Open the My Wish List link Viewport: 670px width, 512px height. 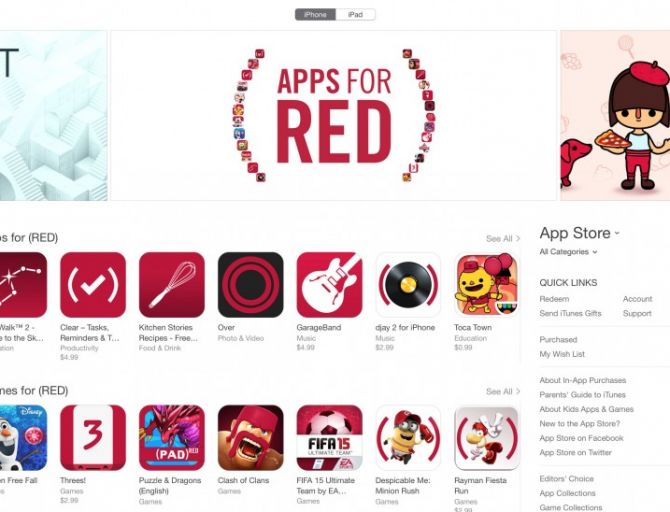click(562, 354)
